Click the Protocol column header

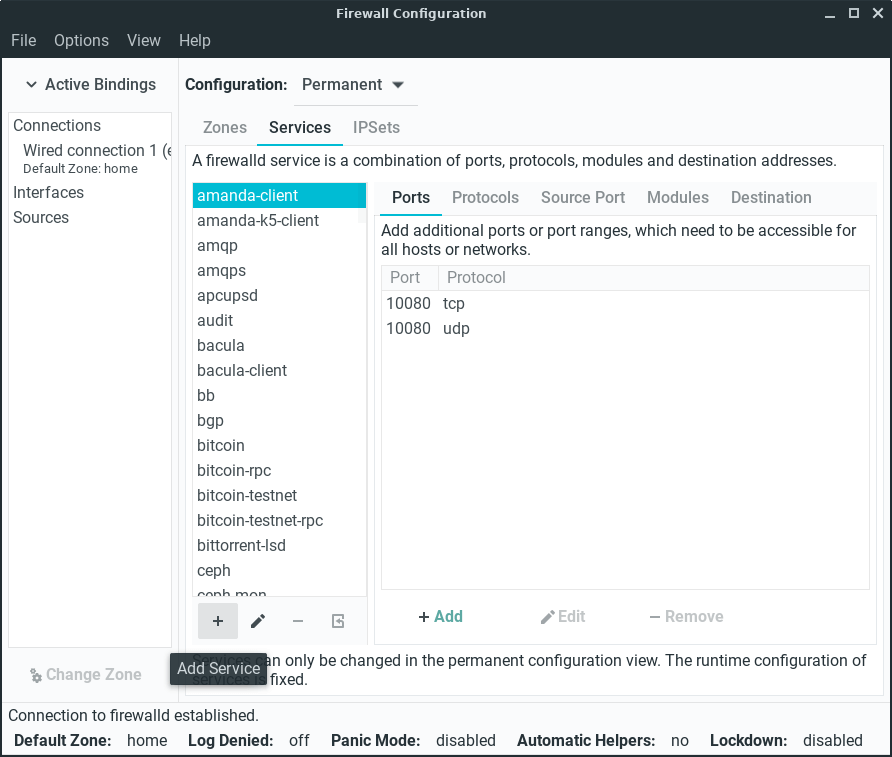click(476, 278)
